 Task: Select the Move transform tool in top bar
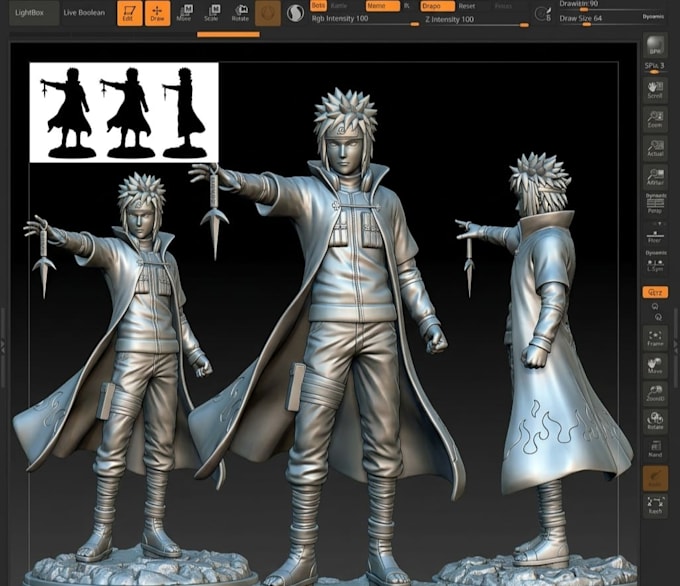184,13
